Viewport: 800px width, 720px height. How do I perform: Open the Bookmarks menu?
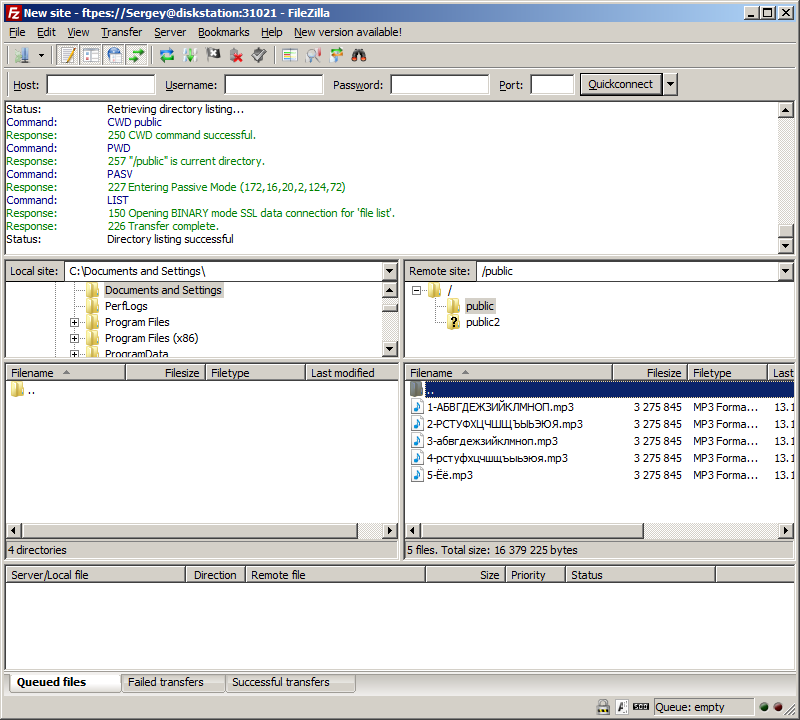click(x=223, y=32)
